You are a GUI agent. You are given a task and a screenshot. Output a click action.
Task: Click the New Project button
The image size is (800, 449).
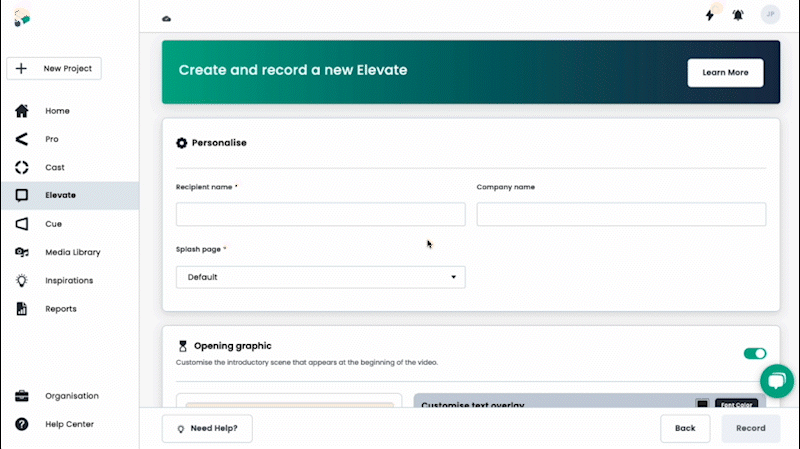tap(54, 68)
